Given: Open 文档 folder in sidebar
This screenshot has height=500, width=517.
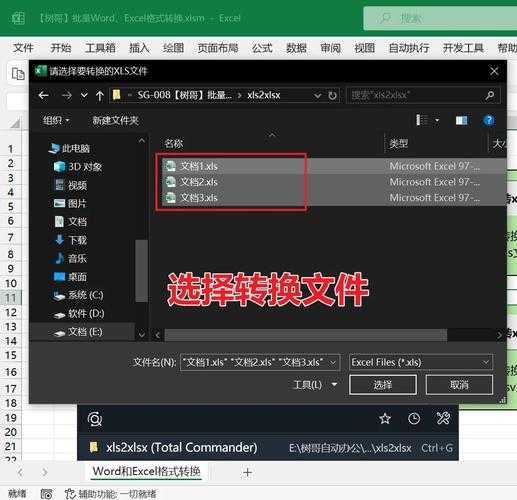Looking at the screenshot, I should point(70,222).
